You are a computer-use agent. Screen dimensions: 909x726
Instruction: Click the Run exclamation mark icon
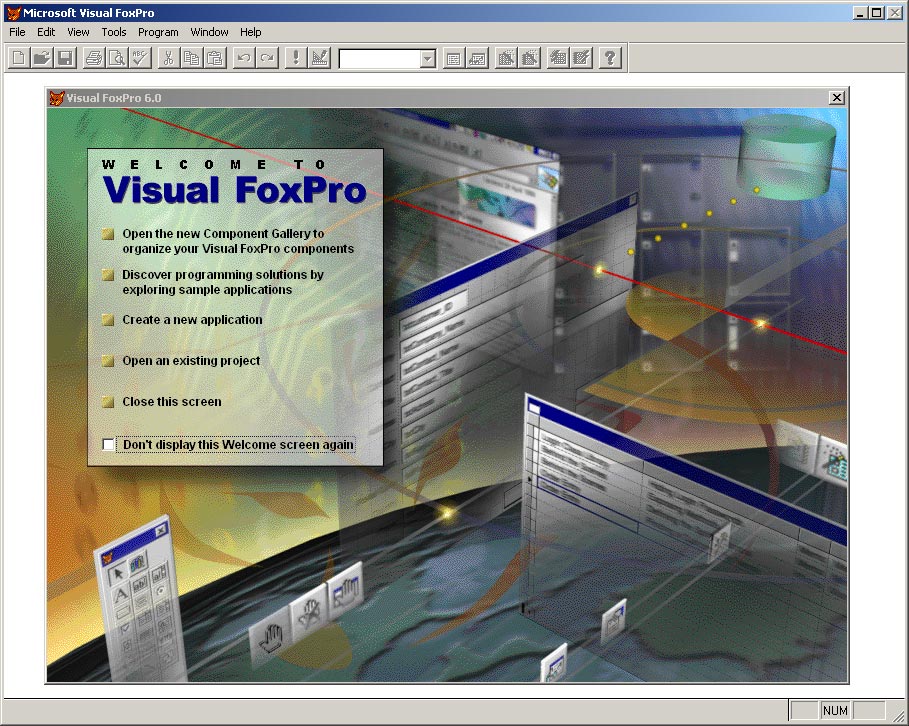[x=296, y=58]
